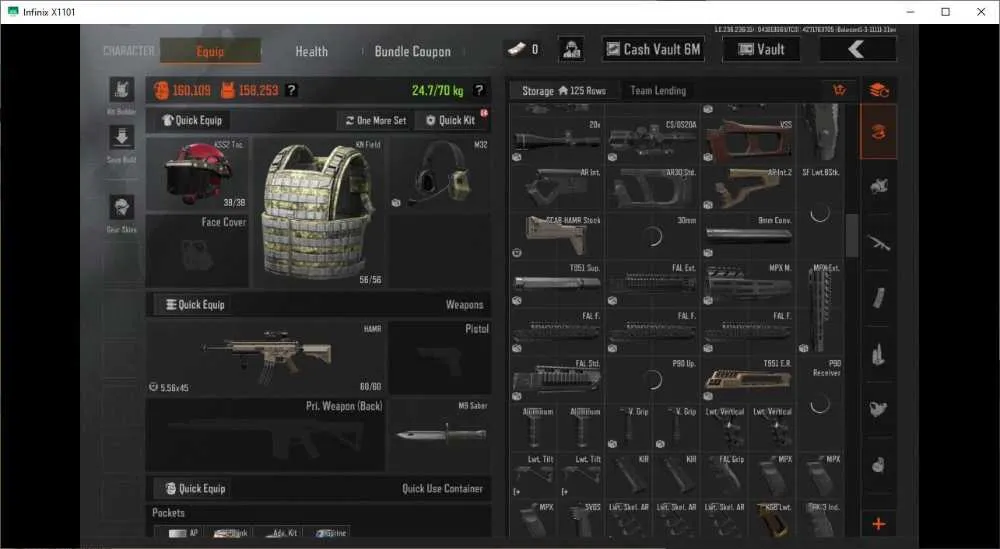Open the Cash Vault 6M button

653,49
